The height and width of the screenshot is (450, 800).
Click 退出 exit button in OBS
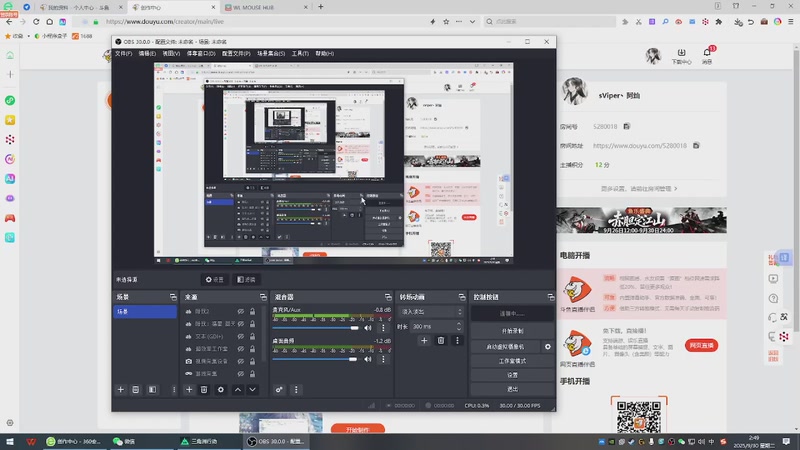pos(512,389)
